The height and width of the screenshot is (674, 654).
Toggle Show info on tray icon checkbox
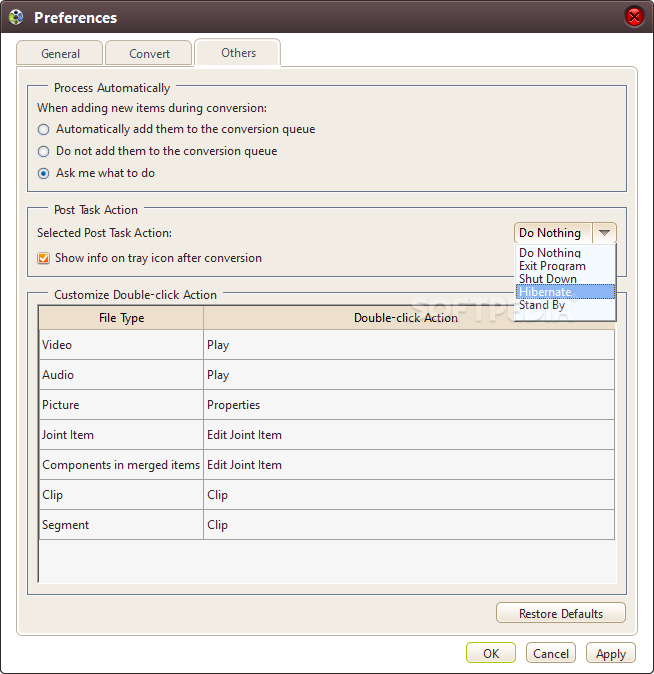pyautogui.click(x=43, y=258)
